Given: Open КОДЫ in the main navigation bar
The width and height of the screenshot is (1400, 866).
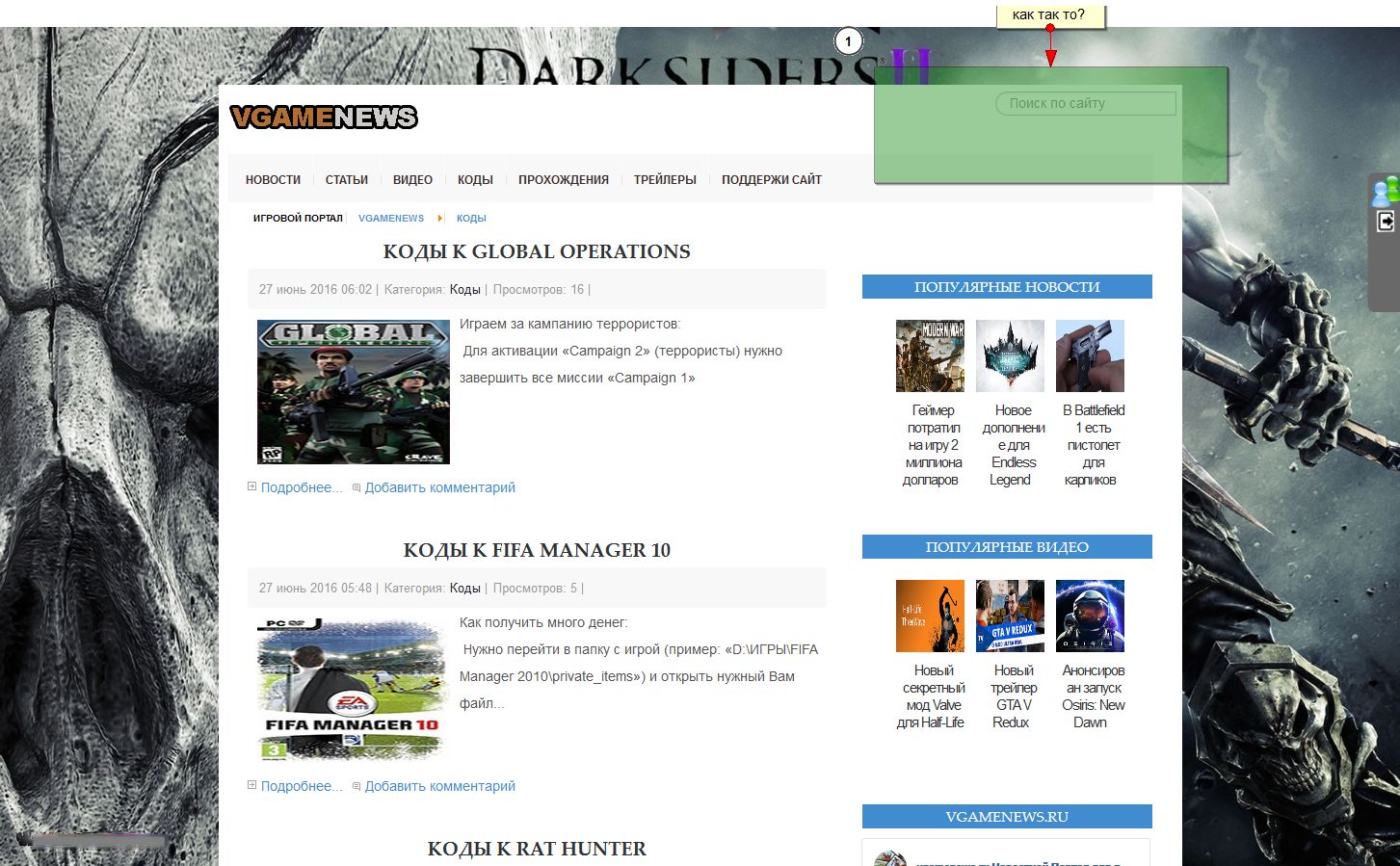Looking at the screenshot, I should [475, 179].
